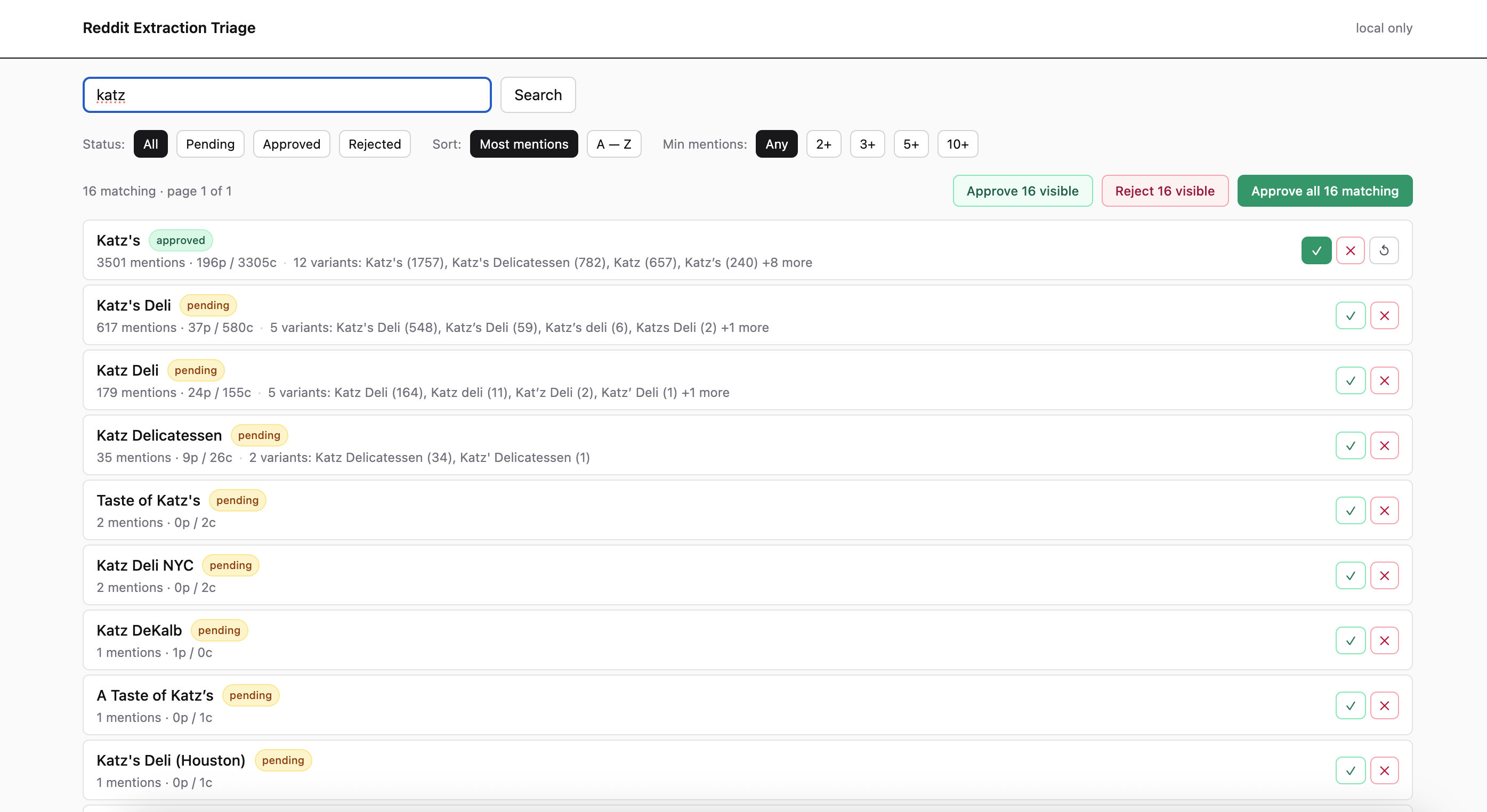This screenshot has width=1487, height=812.
Task: Click the pending badge on Katz Delicatessen
Action: 259,435
